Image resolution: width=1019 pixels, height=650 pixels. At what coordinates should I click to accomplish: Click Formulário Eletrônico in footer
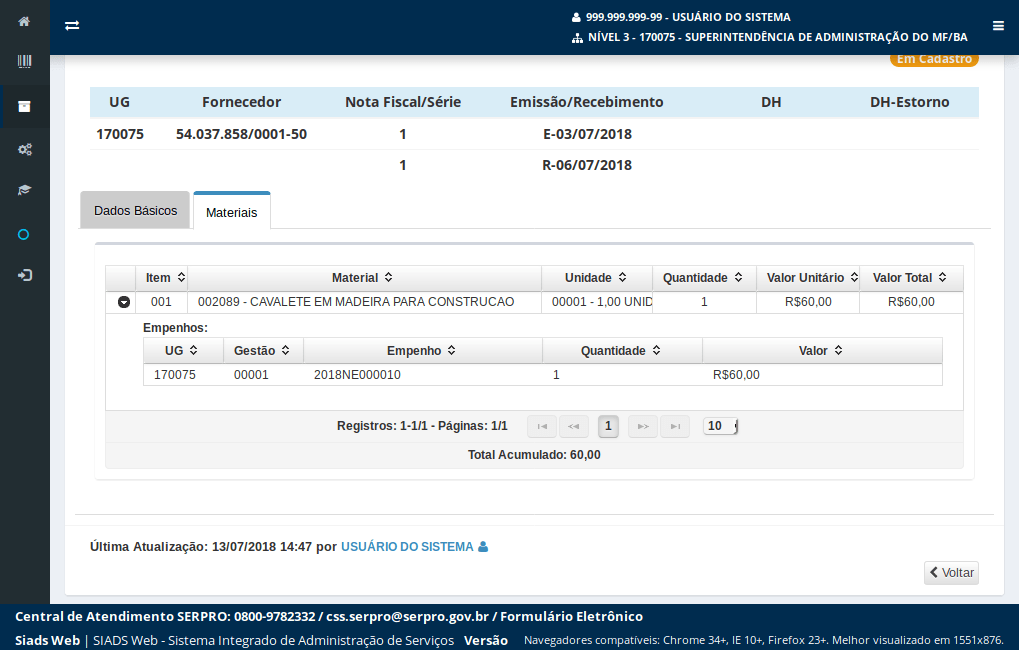coord(571,617)
